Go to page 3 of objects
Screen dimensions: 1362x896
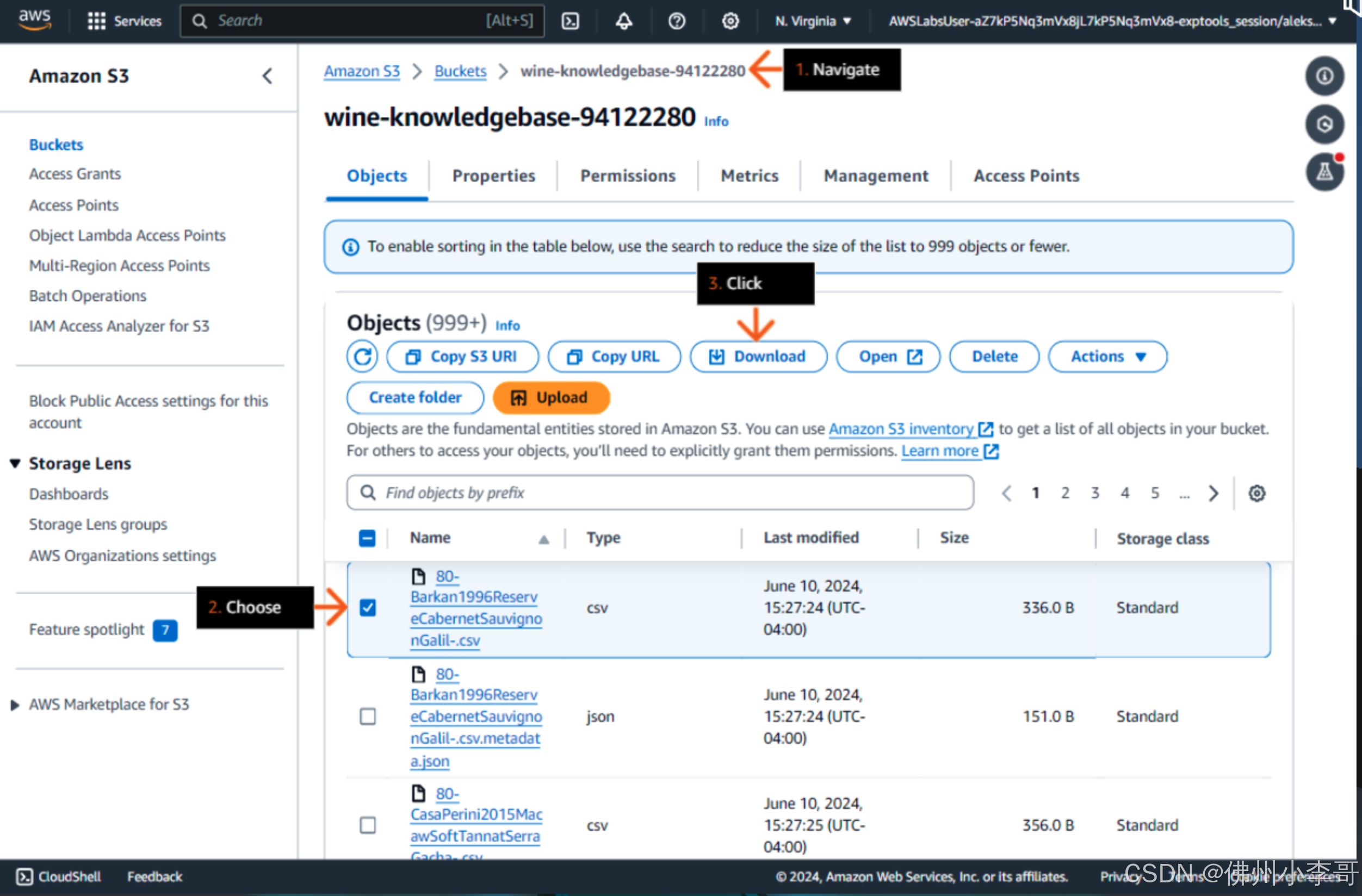point(1094,493)
